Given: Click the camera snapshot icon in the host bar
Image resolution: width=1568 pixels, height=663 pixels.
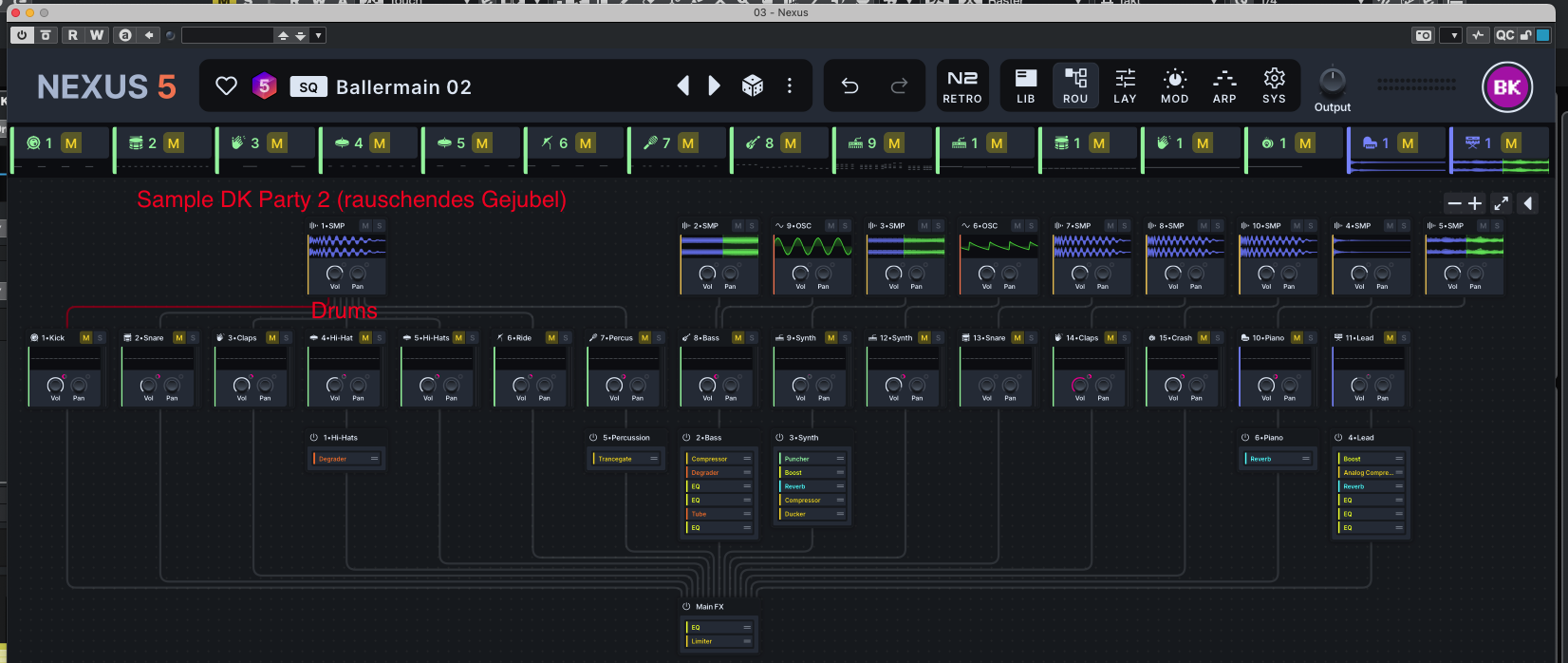Looking at the screenshot, I should pyautogui.click(x=1423, y=35).
